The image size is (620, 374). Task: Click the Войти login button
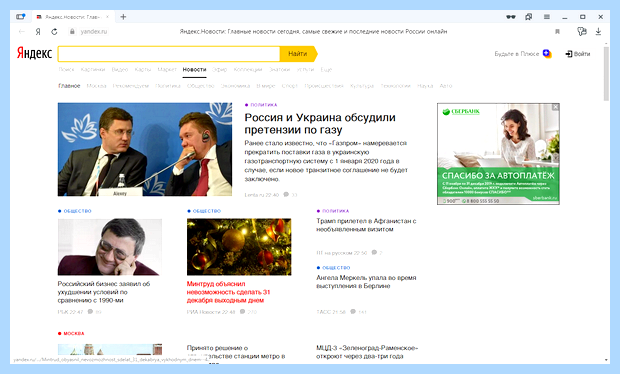[578, 54]
